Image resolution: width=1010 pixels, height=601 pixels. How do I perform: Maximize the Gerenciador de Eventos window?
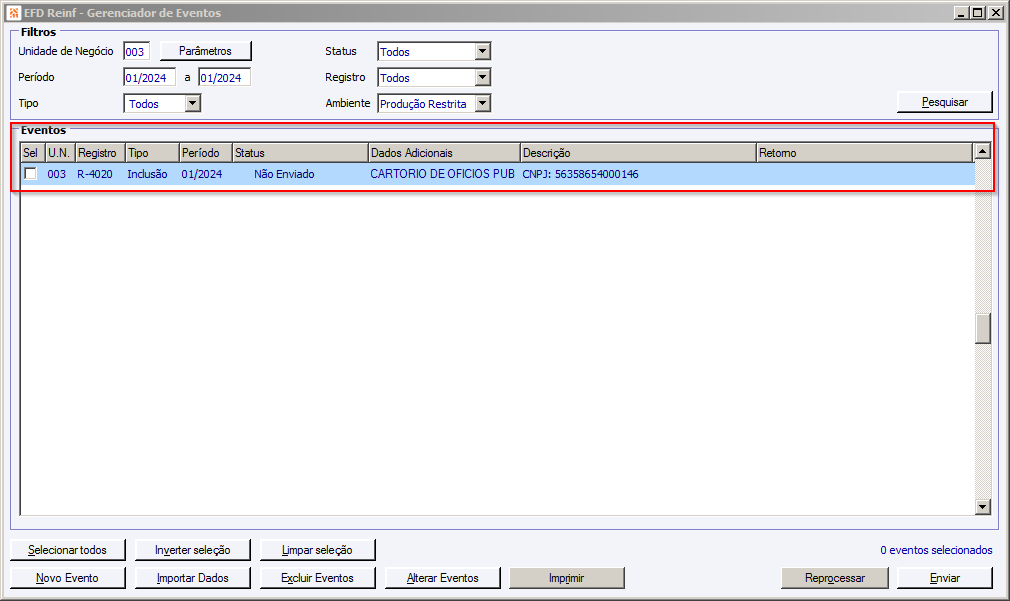click(978, 13)
